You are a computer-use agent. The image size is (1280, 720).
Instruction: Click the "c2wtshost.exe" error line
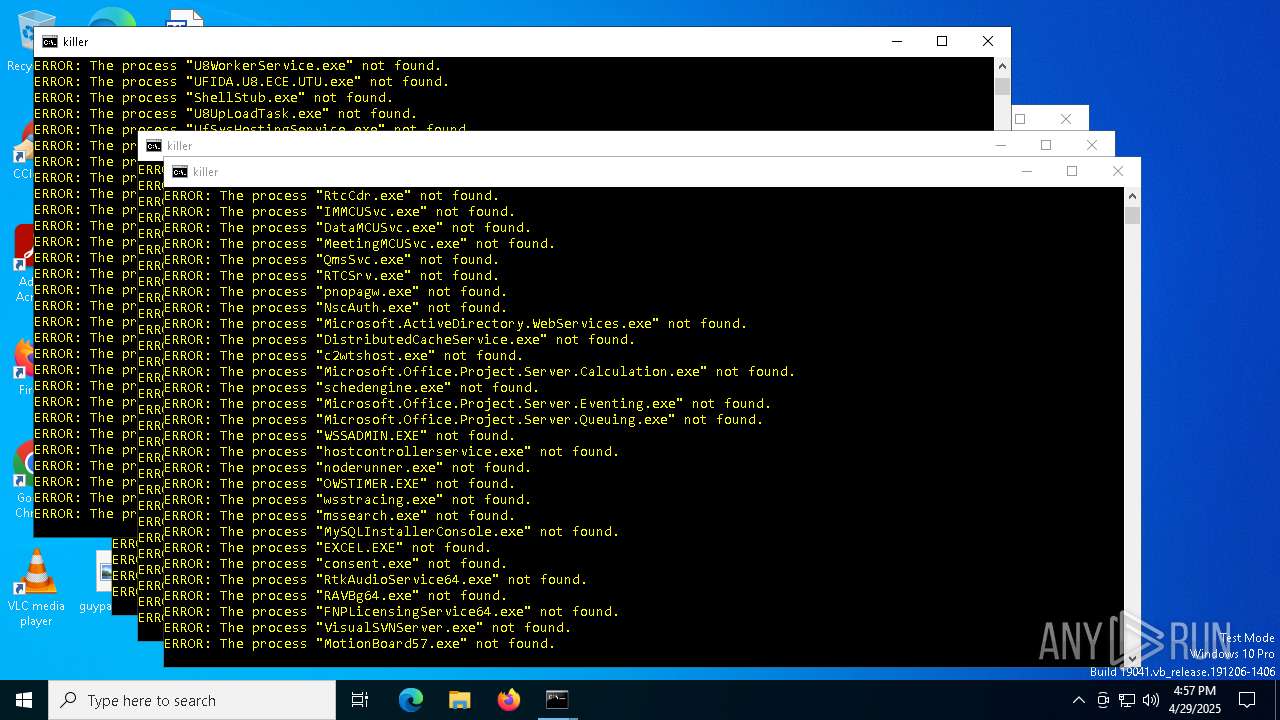pyautogui.click(x=344, y=356)
